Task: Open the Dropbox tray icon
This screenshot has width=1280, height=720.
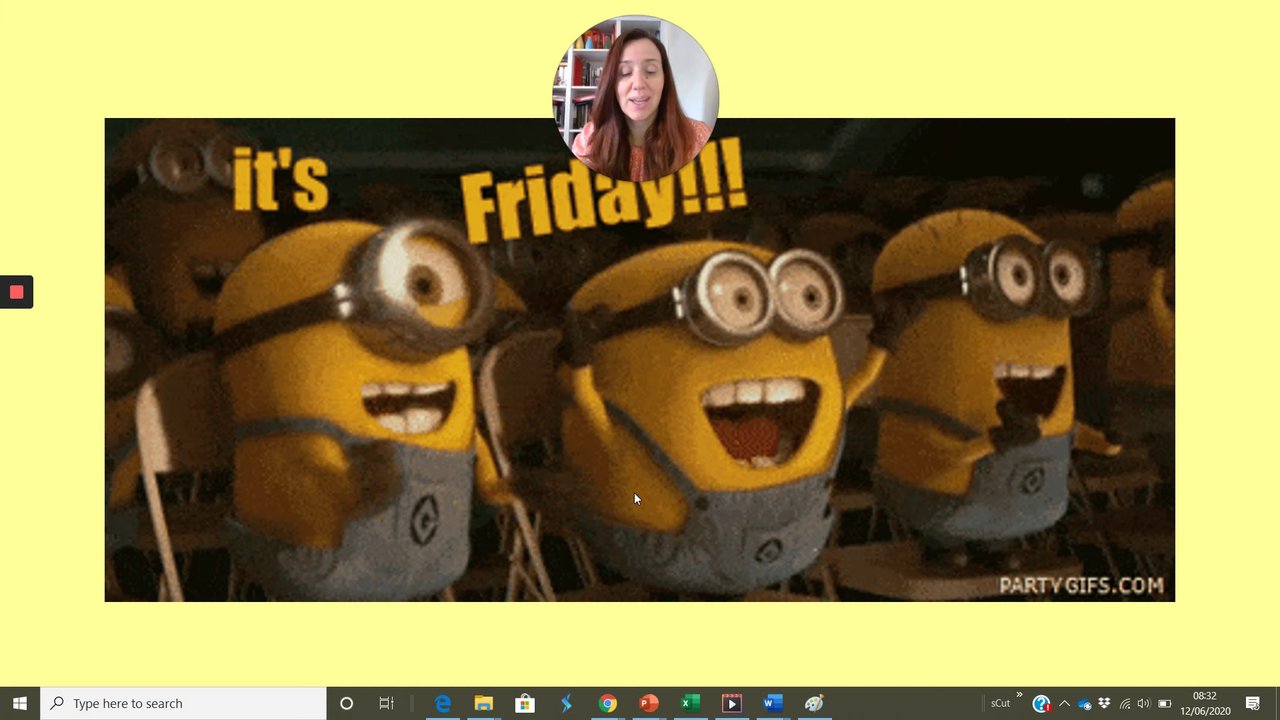Action: pos(1104,703)
